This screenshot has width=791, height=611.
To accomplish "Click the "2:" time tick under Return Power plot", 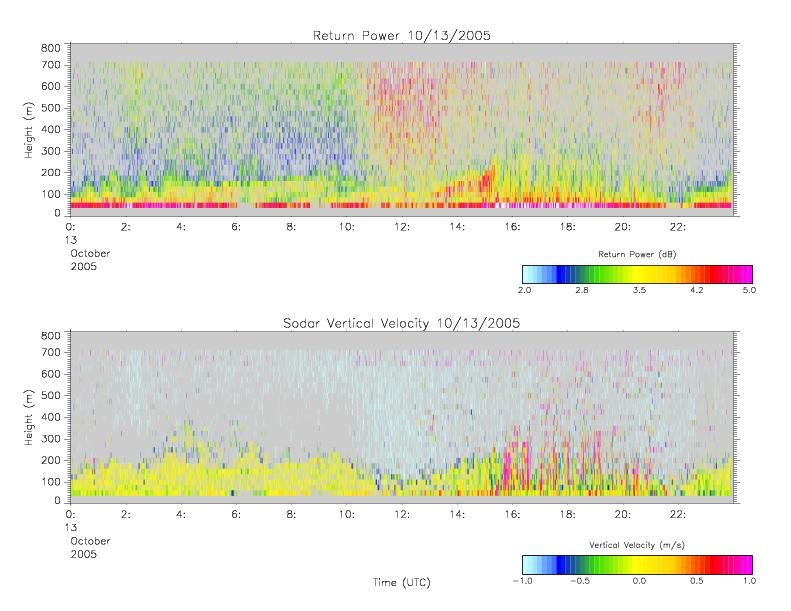I will click(x=126, y=227).
